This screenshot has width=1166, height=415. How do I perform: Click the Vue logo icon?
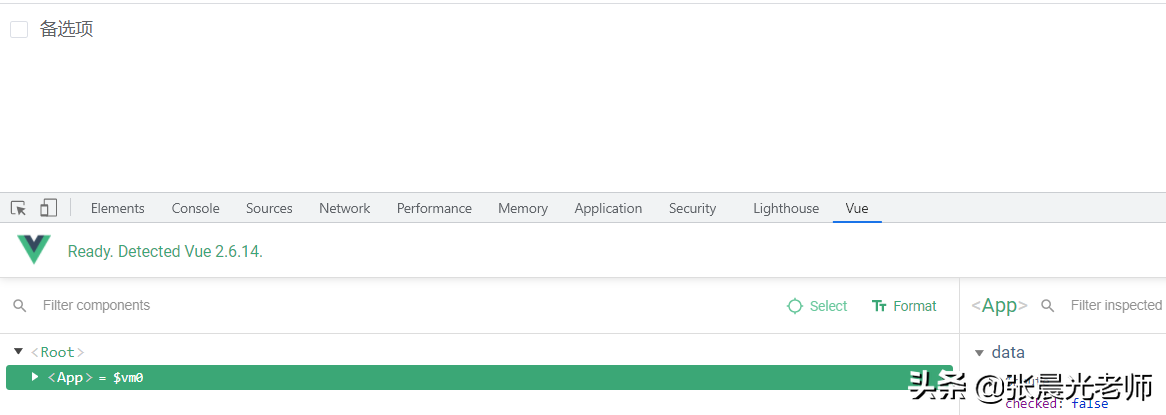(x=34, y=250)
